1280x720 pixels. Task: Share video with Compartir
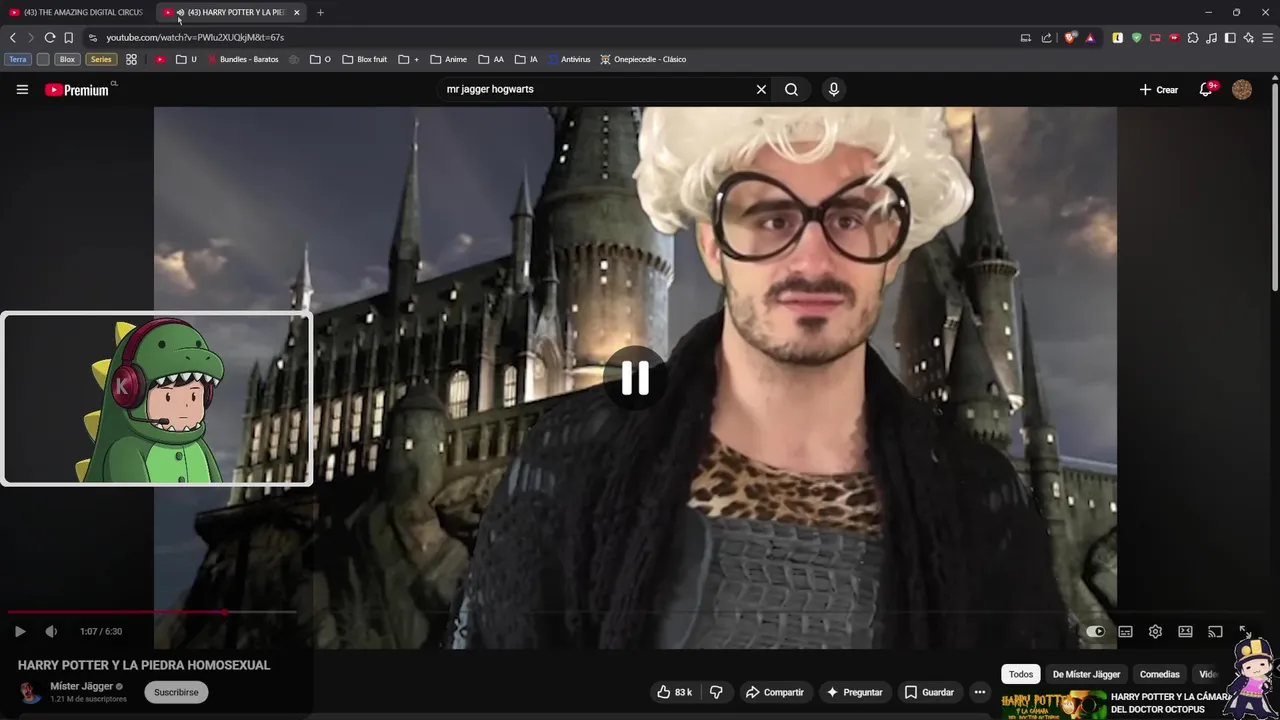(775, 692)
